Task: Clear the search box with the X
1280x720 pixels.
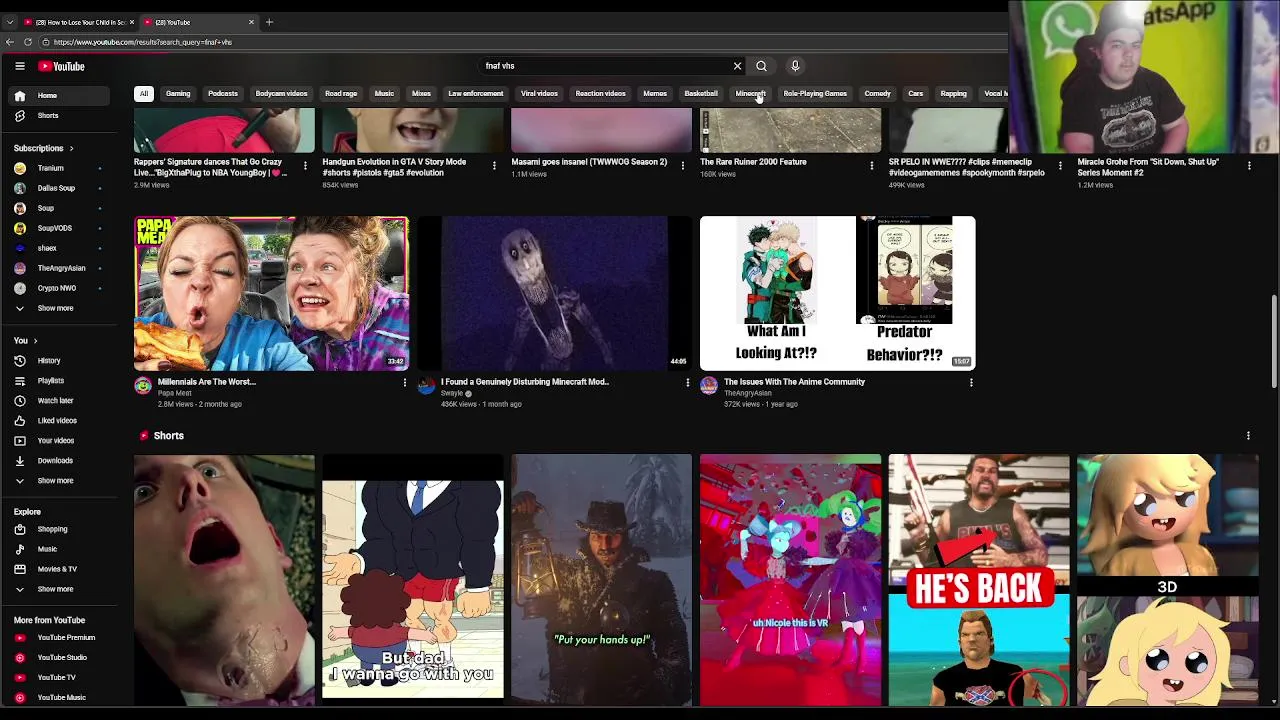Action: click(737, 66)
